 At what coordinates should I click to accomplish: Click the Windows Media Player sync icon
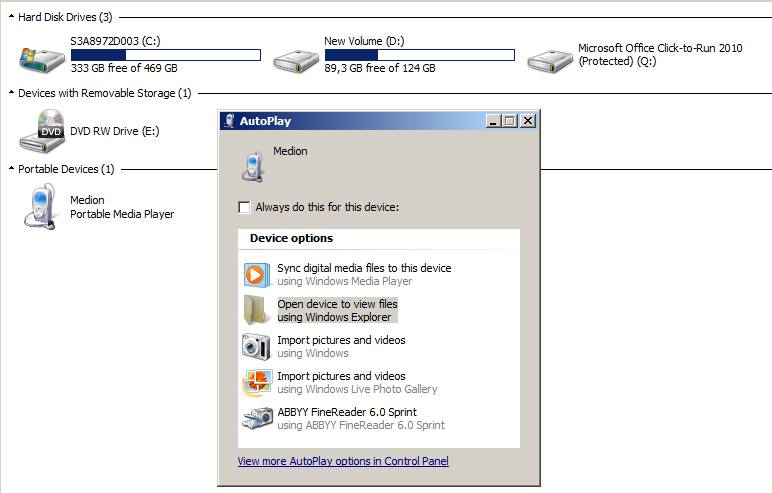tap(257, 275)
